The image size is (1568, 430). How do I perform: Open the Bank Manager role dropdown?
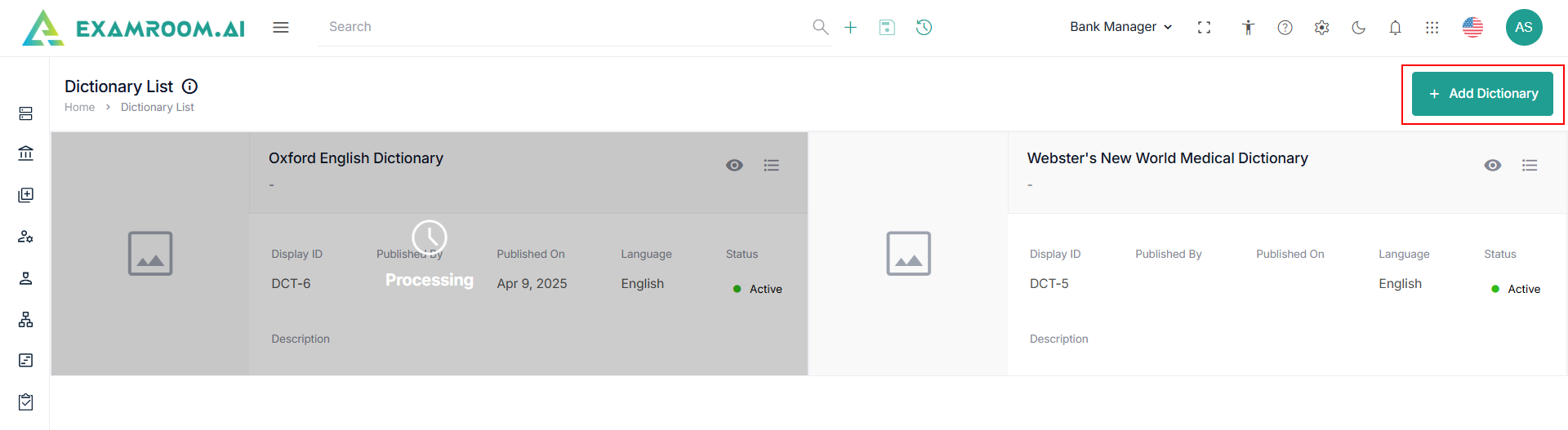[x=1120, y=27]
